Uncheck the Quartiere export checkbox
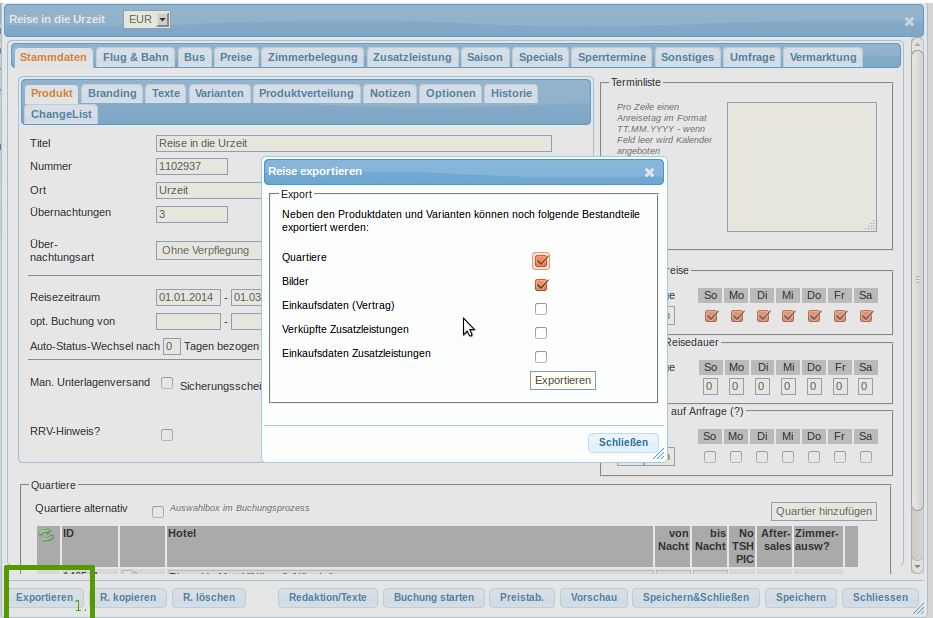The image size is (933, 618). coord(541,261)
